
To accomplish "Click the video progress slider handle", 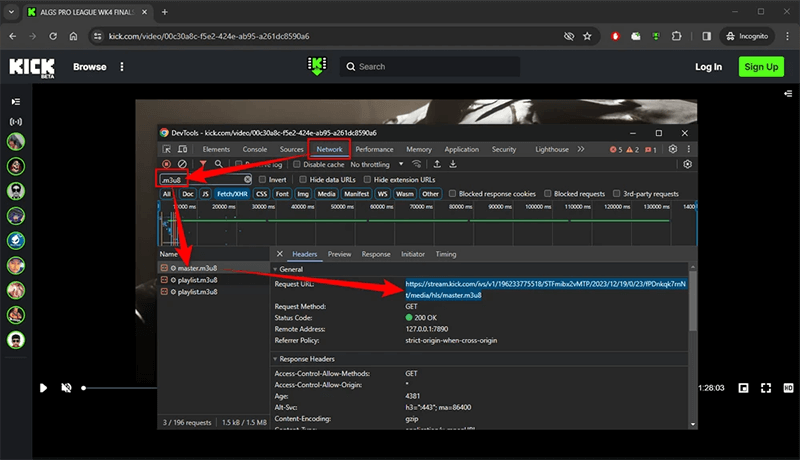I will [x=84, y=388].
